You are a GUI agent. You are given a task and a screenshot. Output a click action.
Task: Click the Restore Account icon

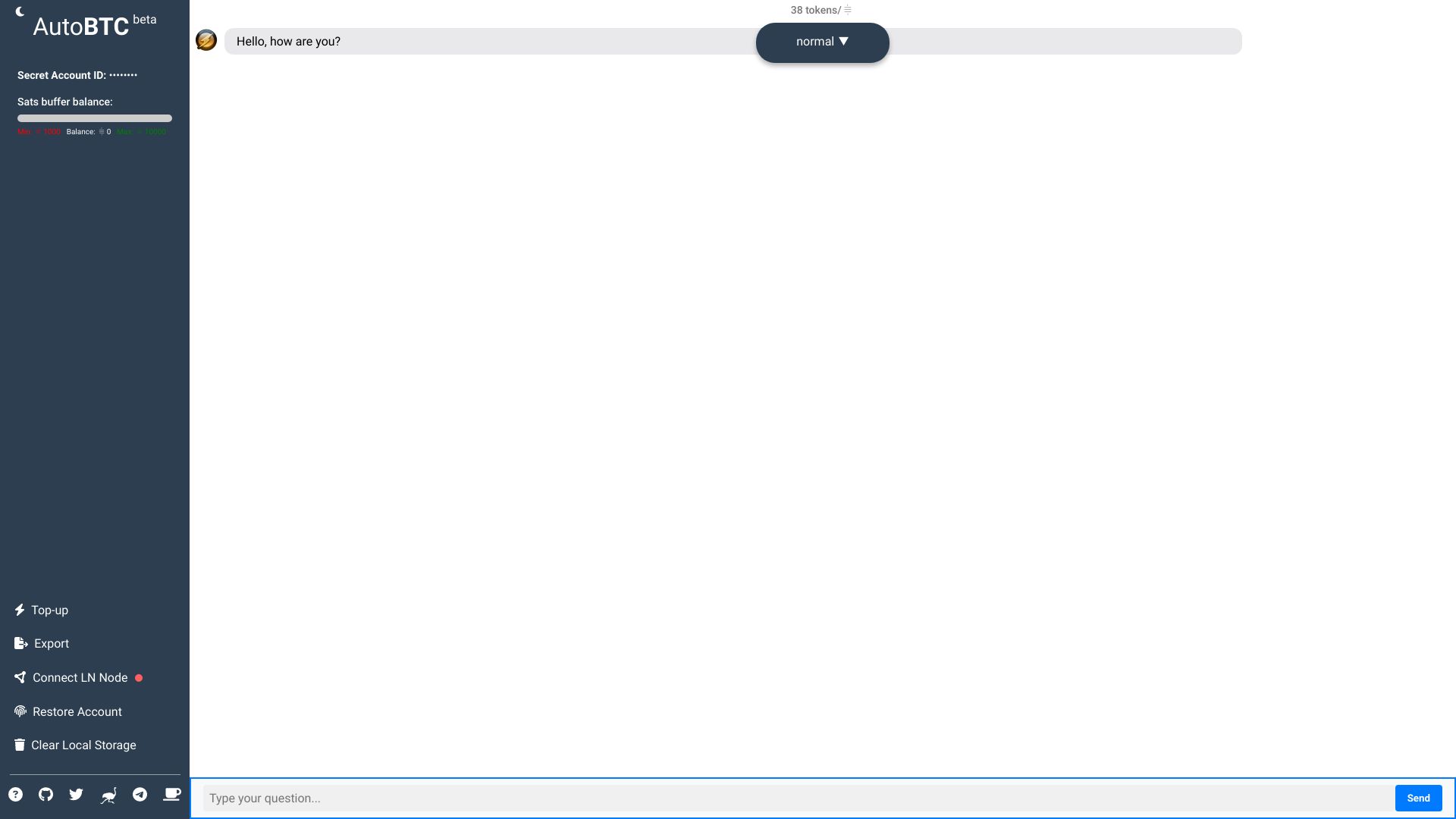pyautogui.click(x=19, y=711)
